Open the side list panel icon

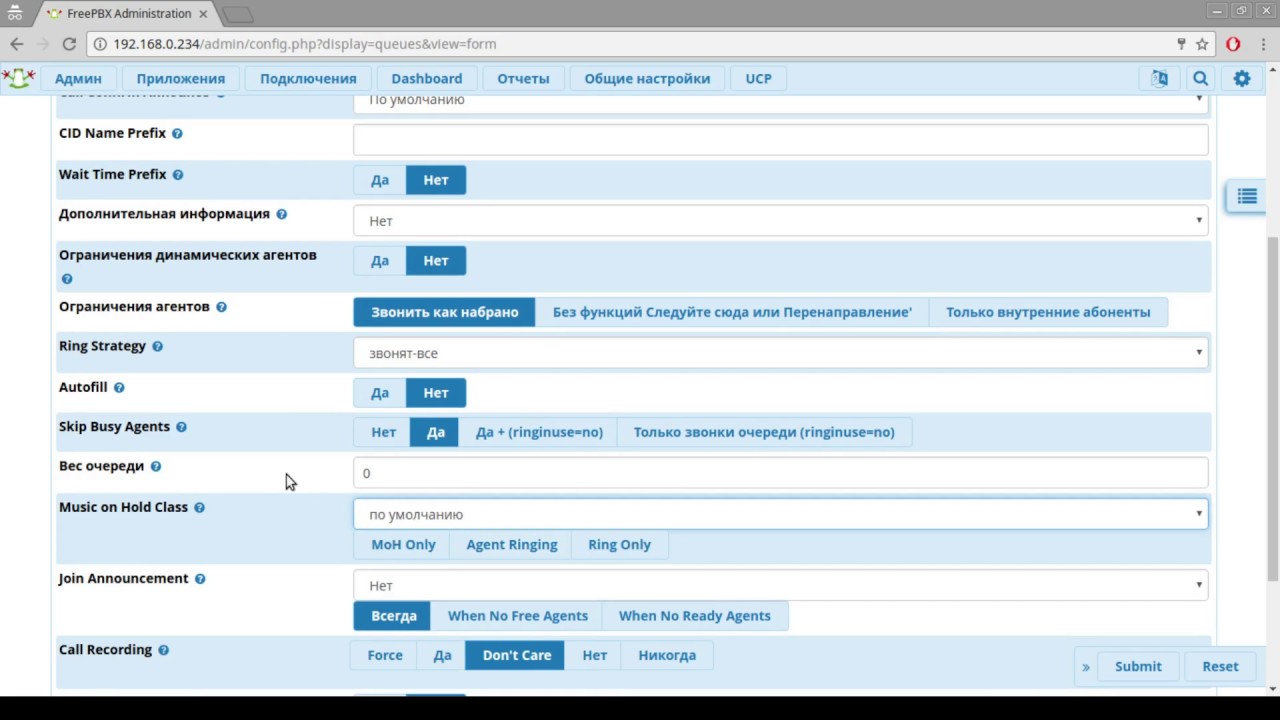[x=1246, y=196]
